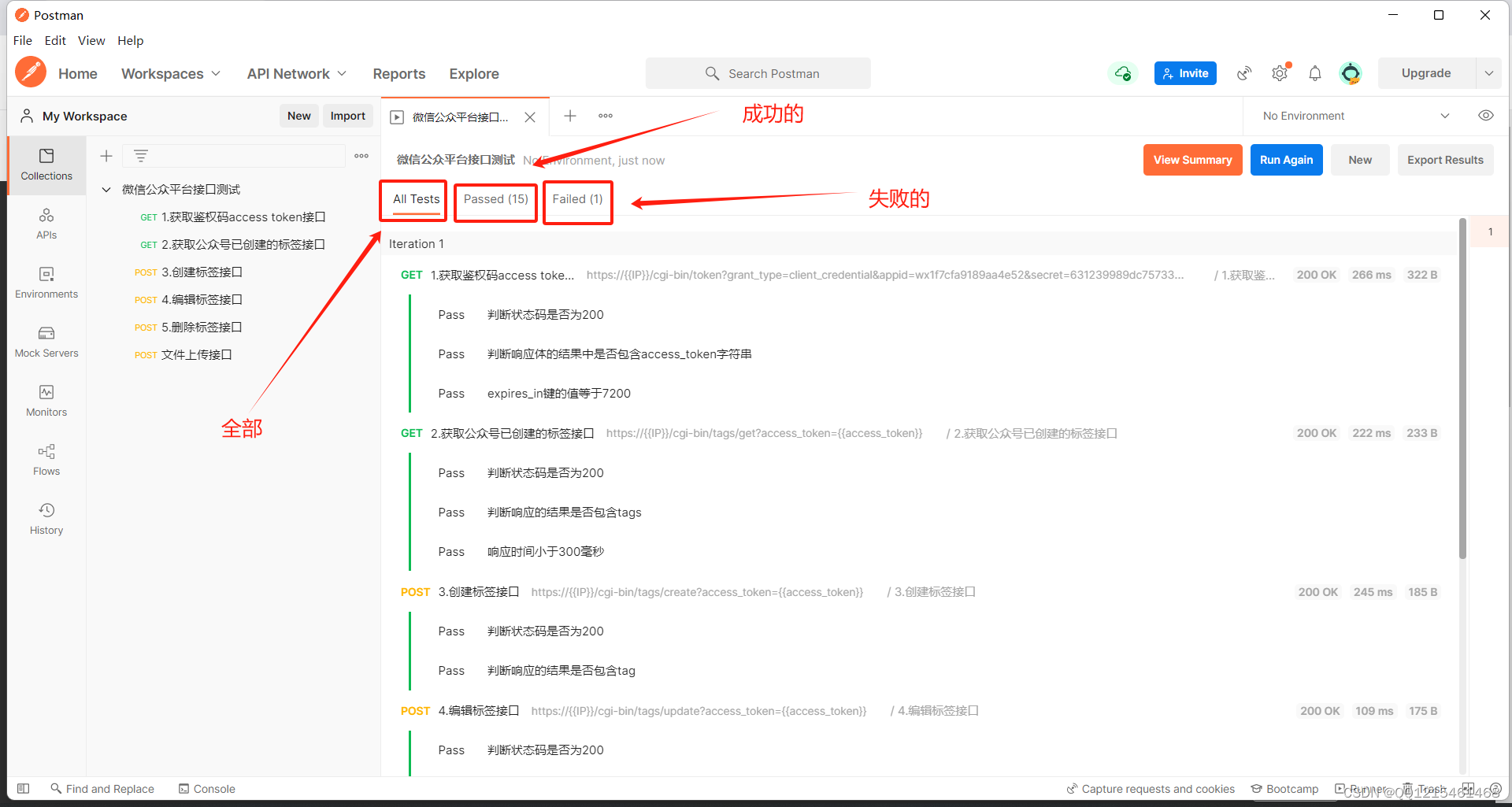This screenshot has height=807, width=1512.
Task: Open Capture requests and cookies
Action: coord(1151,788)
